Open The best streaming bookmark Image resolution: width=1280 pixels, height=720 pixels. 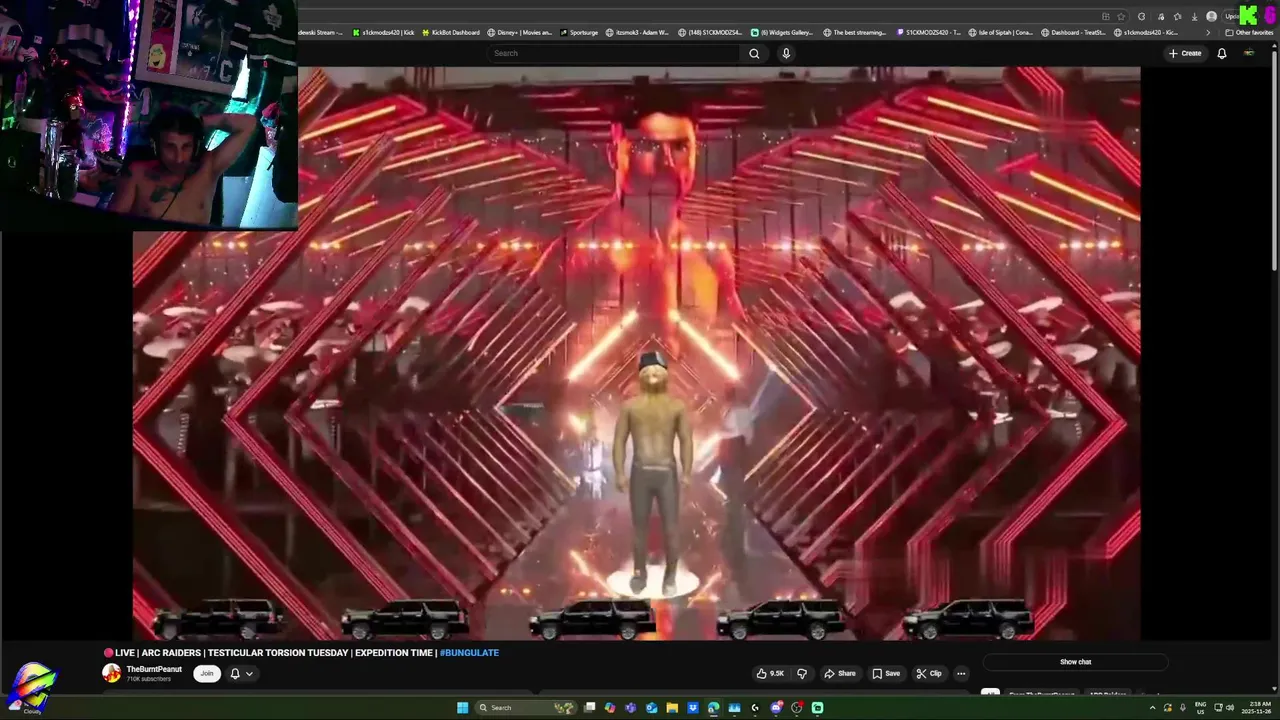854,32
